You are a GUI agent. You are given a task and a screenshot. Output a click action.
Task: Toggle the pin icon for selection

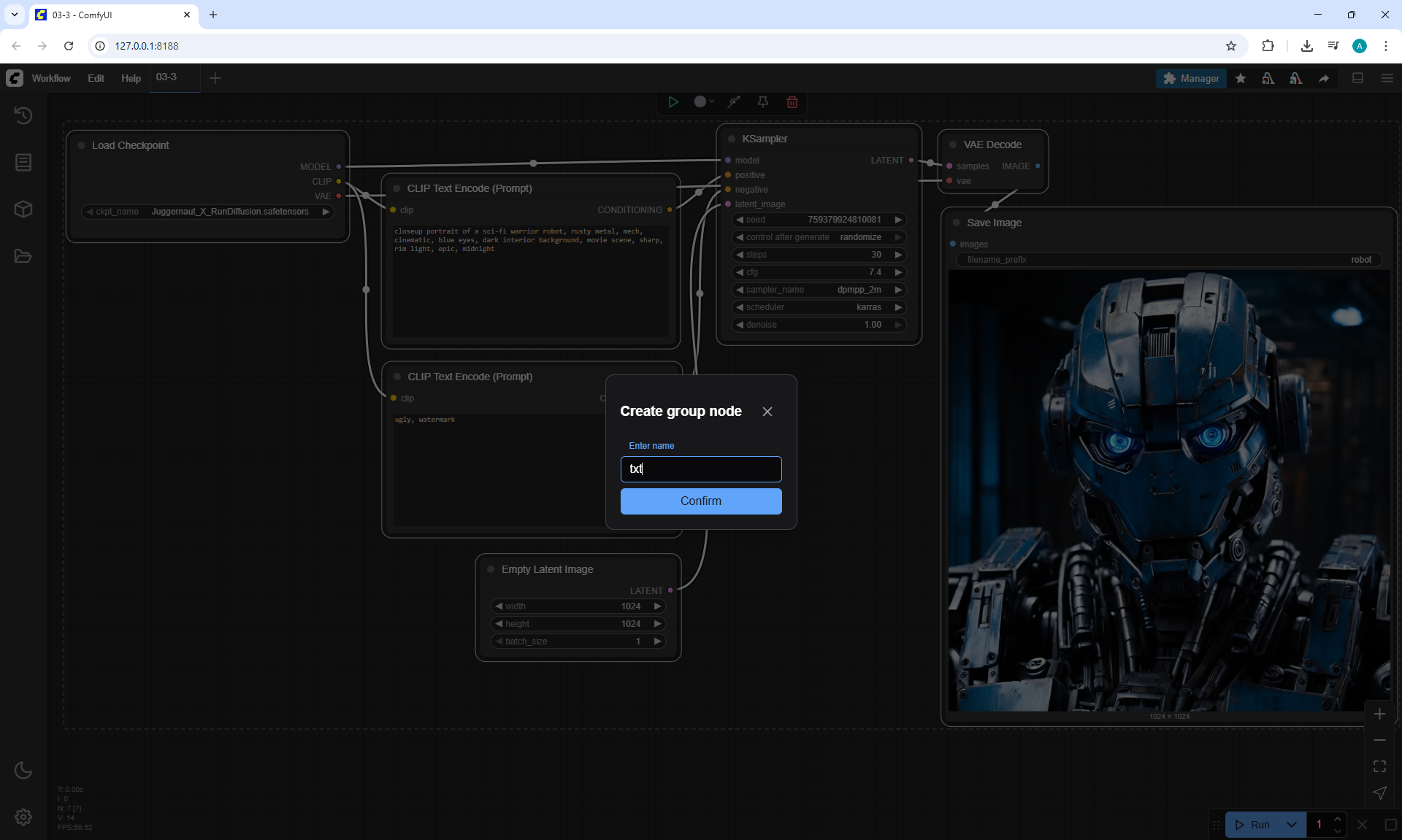(762, 102)
